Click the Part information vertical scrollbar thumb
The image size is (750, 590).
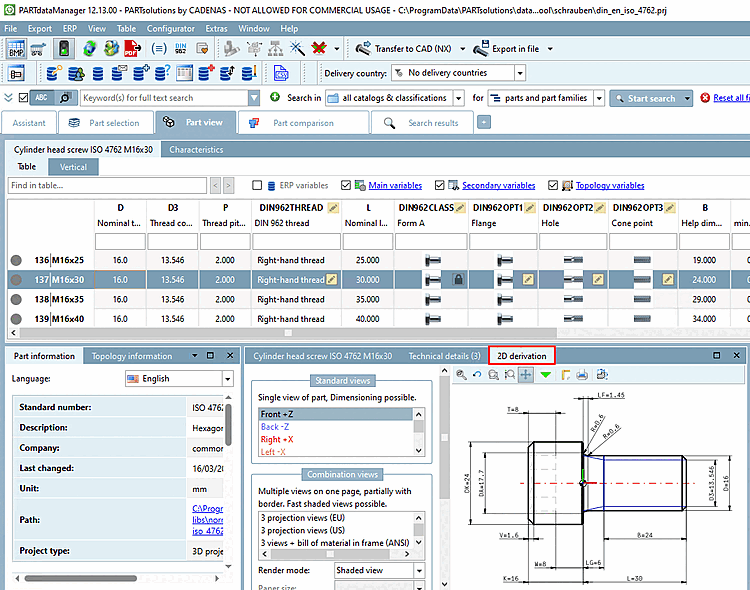click(229, 424)
